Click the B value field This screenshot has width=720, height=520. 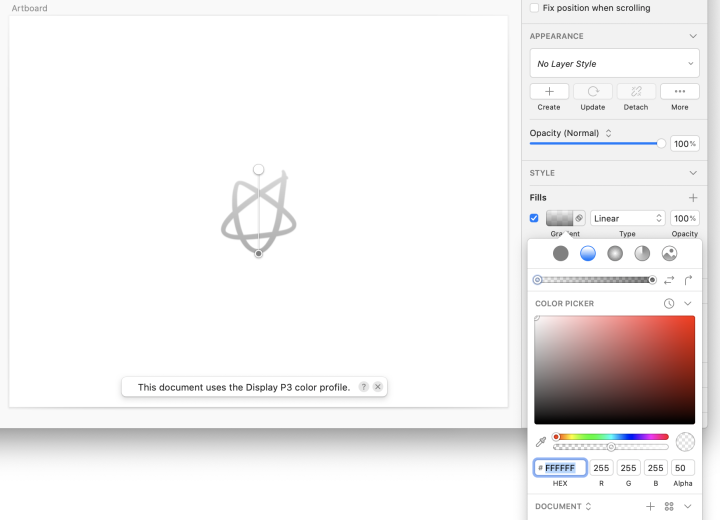tap(655, 468)
